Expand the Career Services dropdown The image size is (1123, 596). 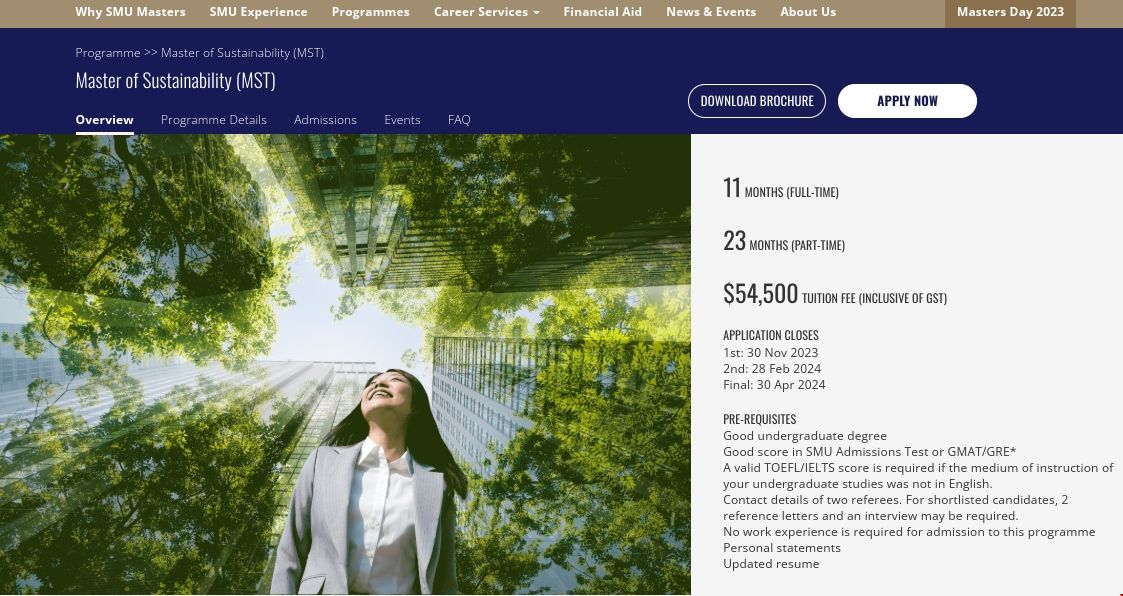tap(486, 12)
